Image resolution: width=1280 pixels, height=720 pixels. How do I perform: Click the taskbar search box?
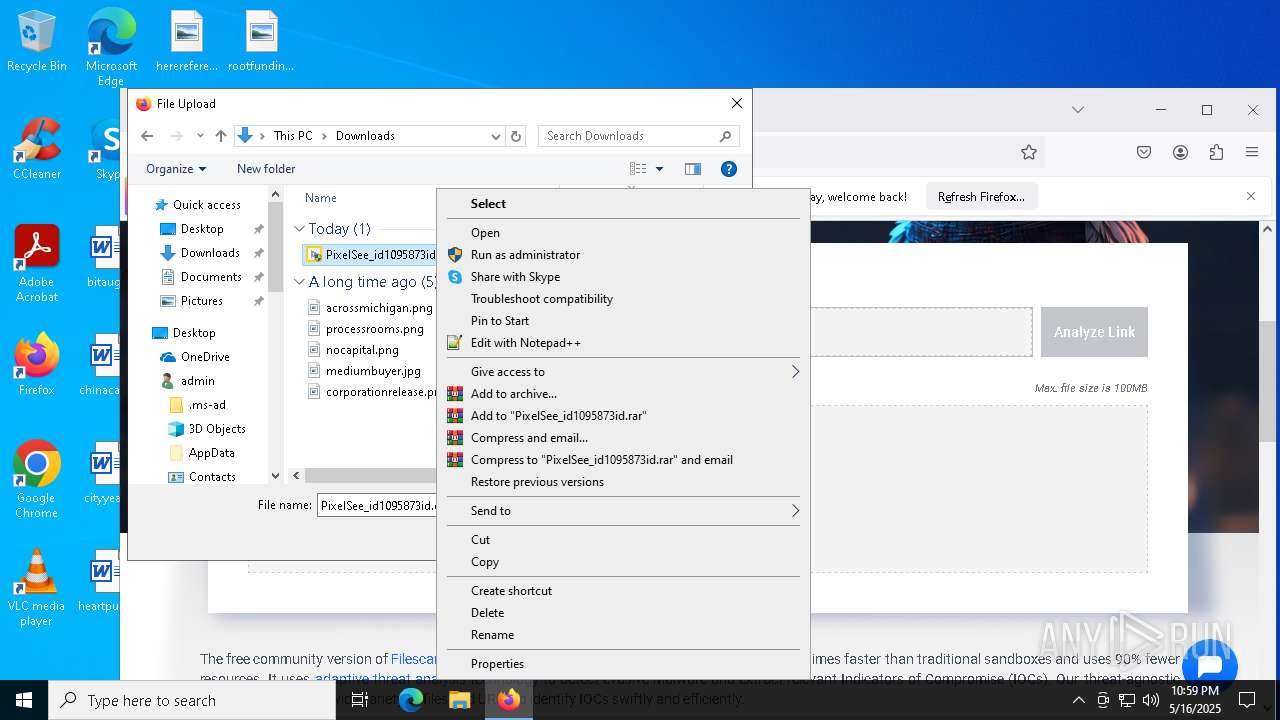tap(192, 700)
